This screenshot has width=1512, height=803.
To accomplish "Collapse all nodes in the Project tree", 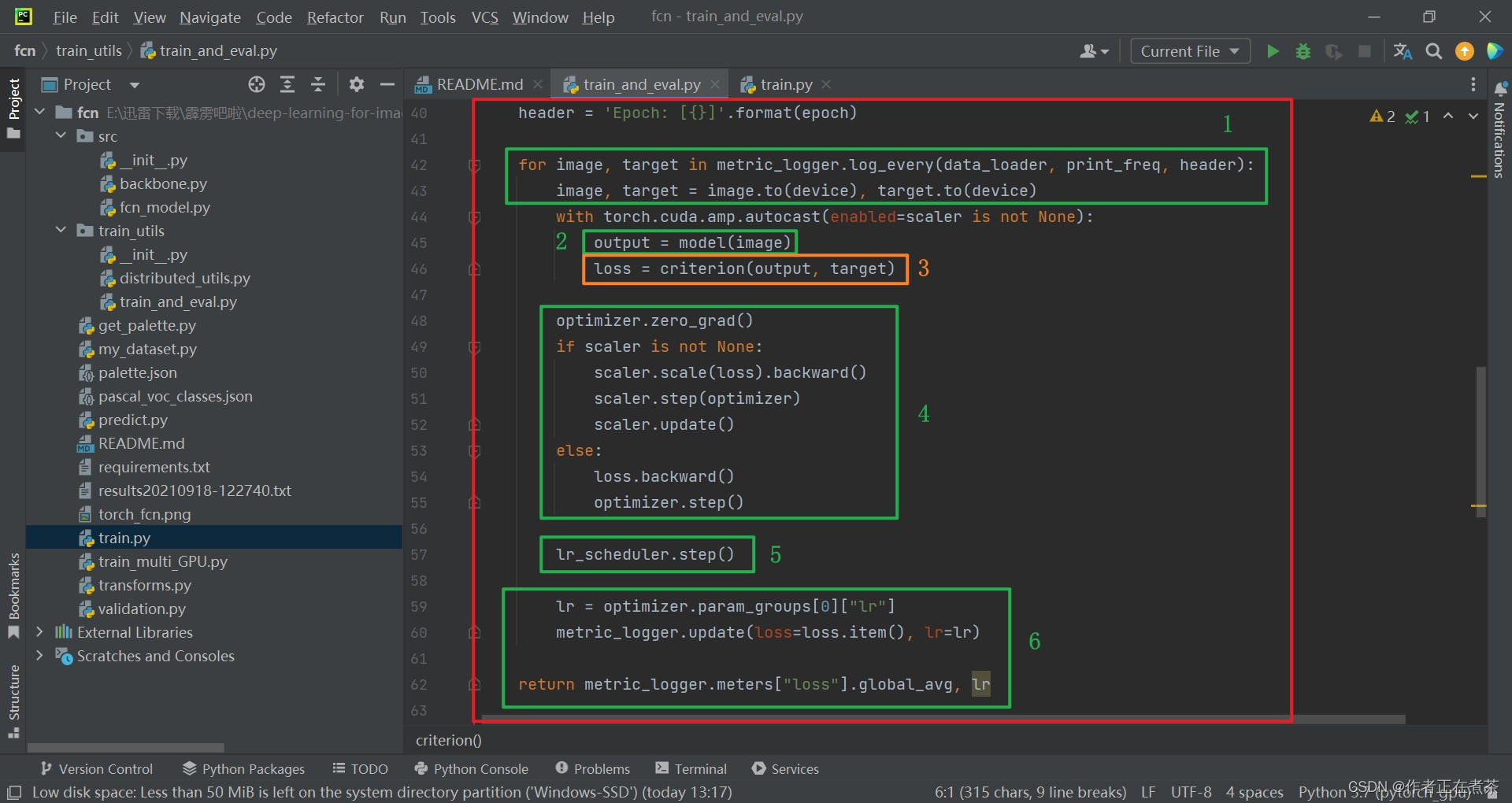I will (x=318, y=84).
